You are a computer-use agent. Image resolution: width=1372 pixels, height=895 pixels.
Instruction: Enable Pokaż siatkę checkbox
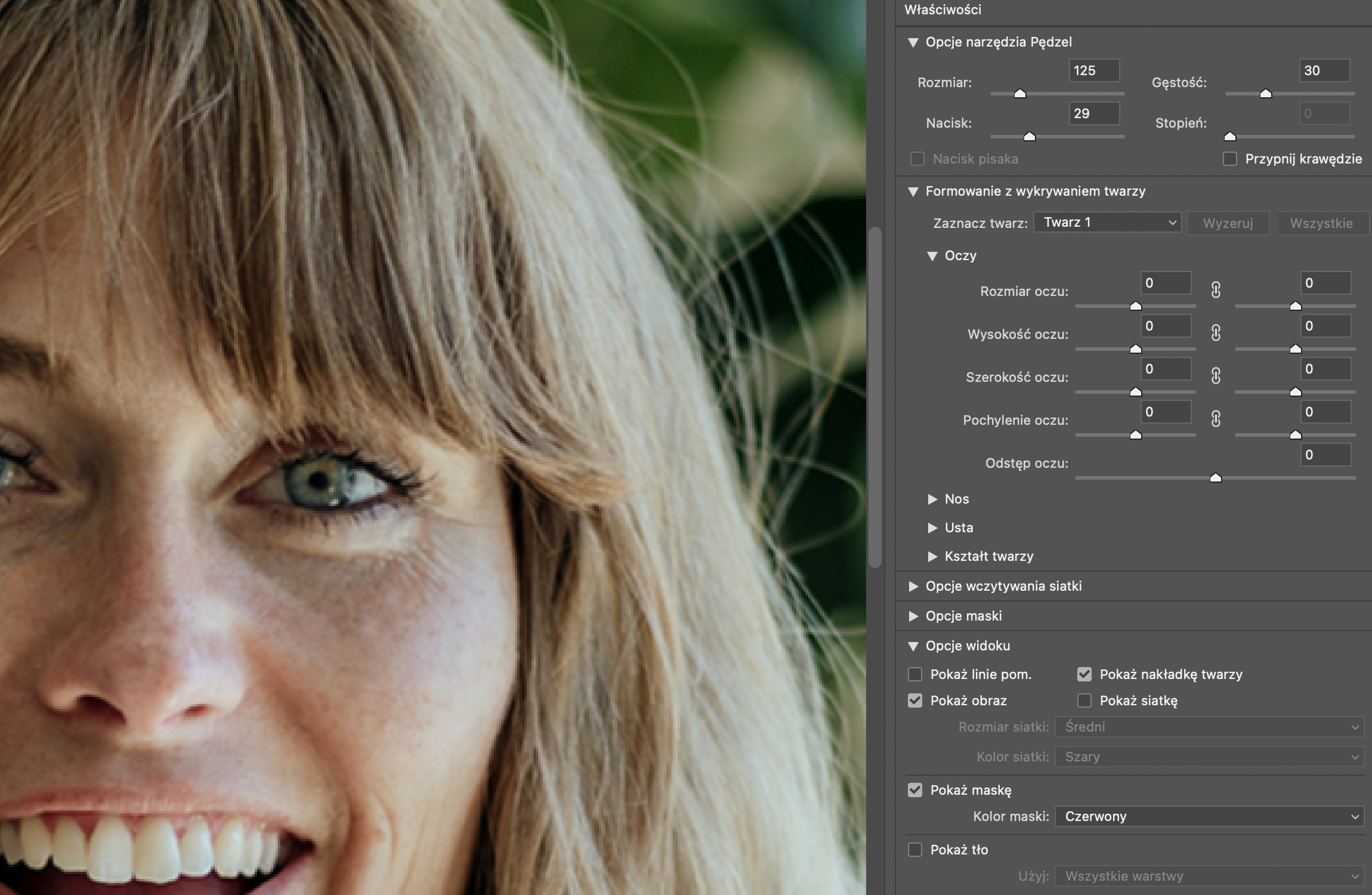[x=1084, y=700]
